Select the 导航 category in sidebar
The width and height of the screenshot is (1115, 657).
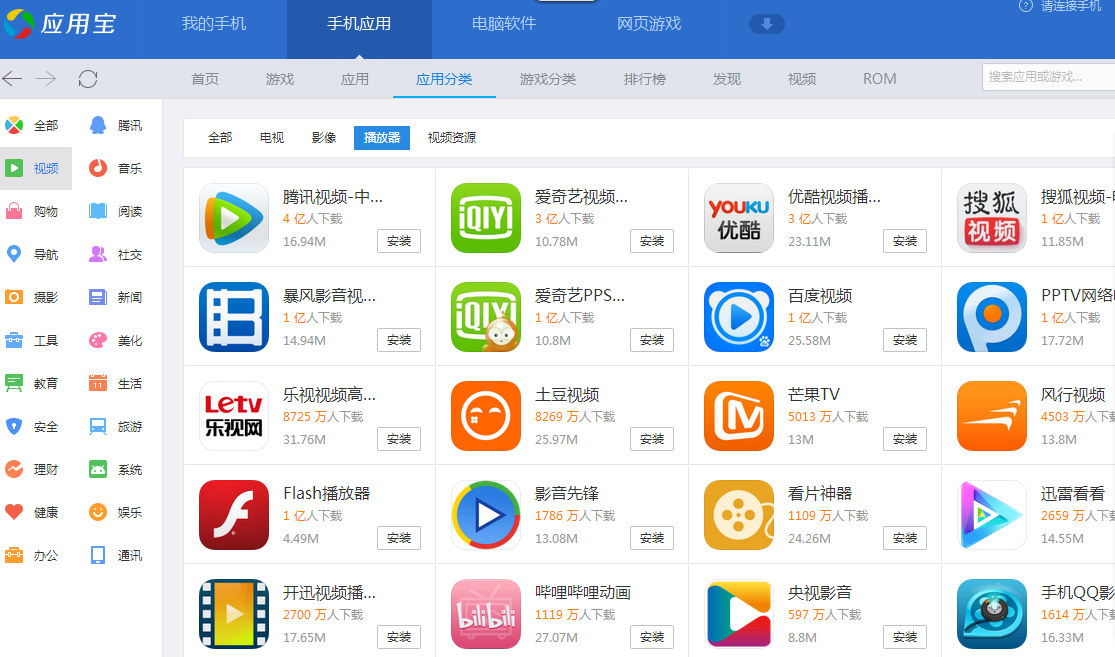point(31,255)
